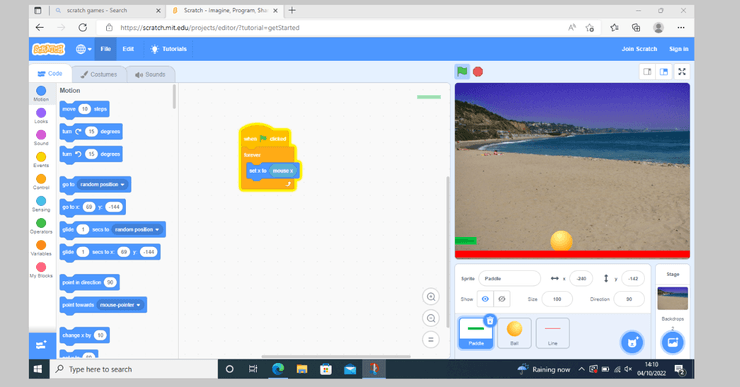Switch to the Code tab
This screenshot has width=740, height=387.
tap(50, 74)
